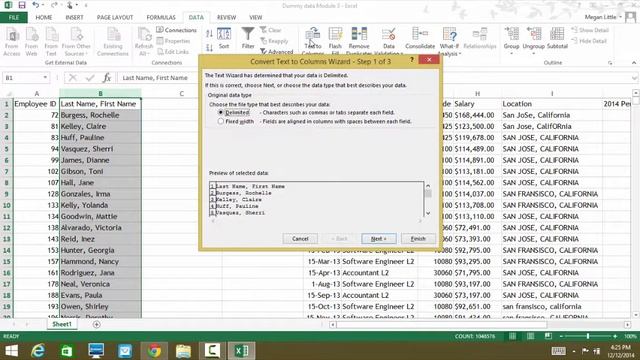Click the zoom slider handle
Viewport: 640px width, 360px height.
[588, 336]
